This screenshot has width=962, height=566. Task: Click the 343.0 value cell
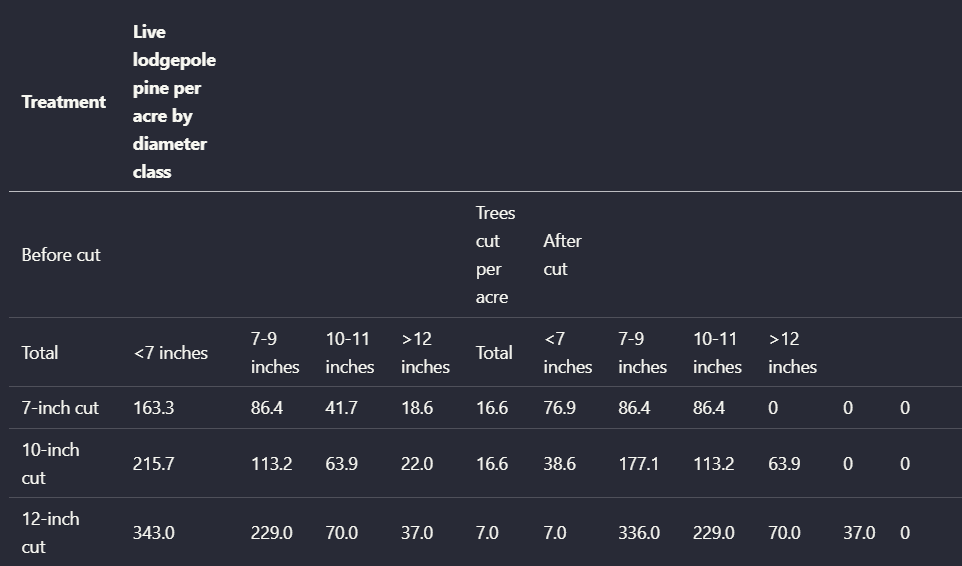pos(153,533)
